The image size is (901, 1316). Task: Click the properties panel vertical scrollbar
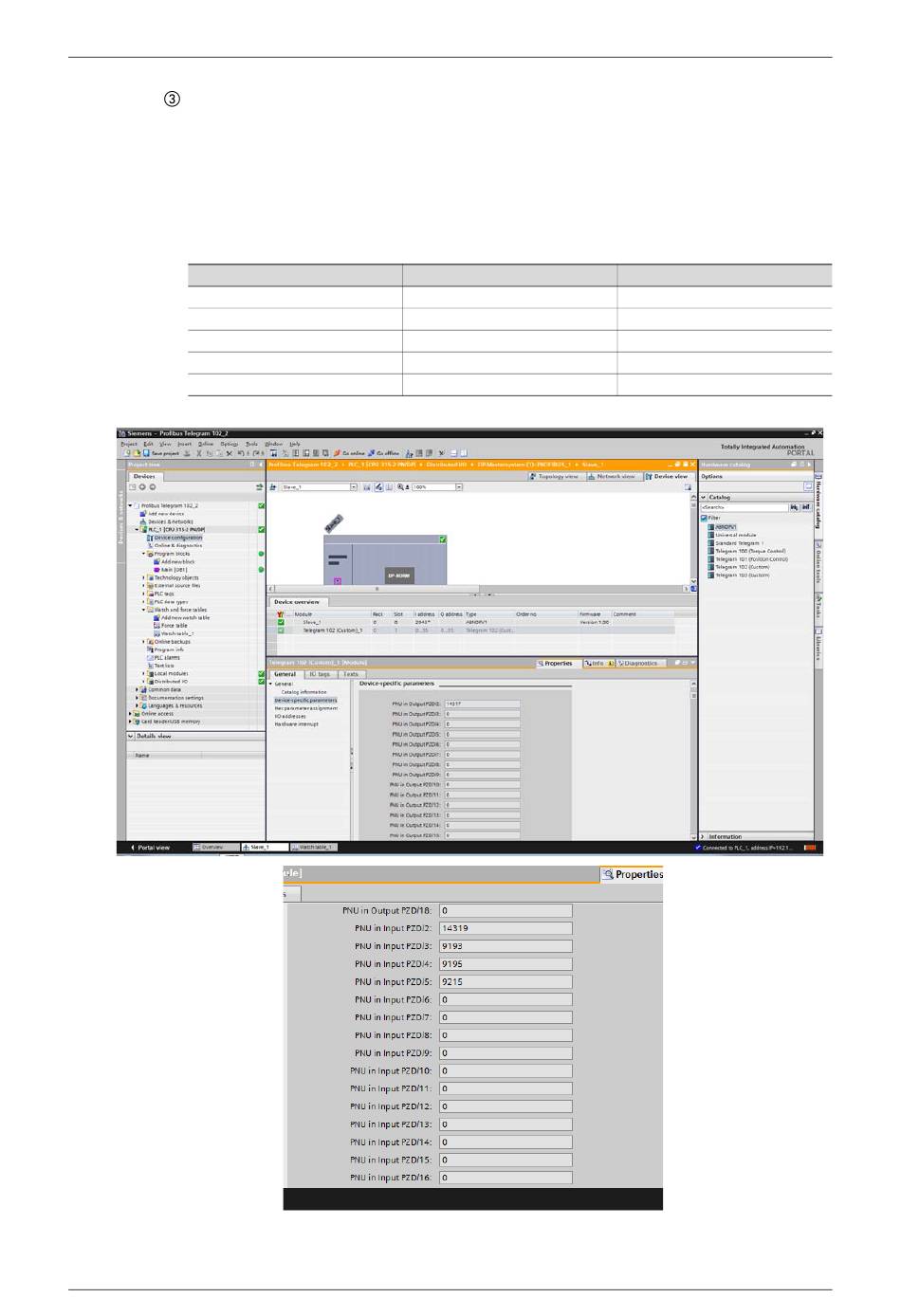(x=693, y=759)
